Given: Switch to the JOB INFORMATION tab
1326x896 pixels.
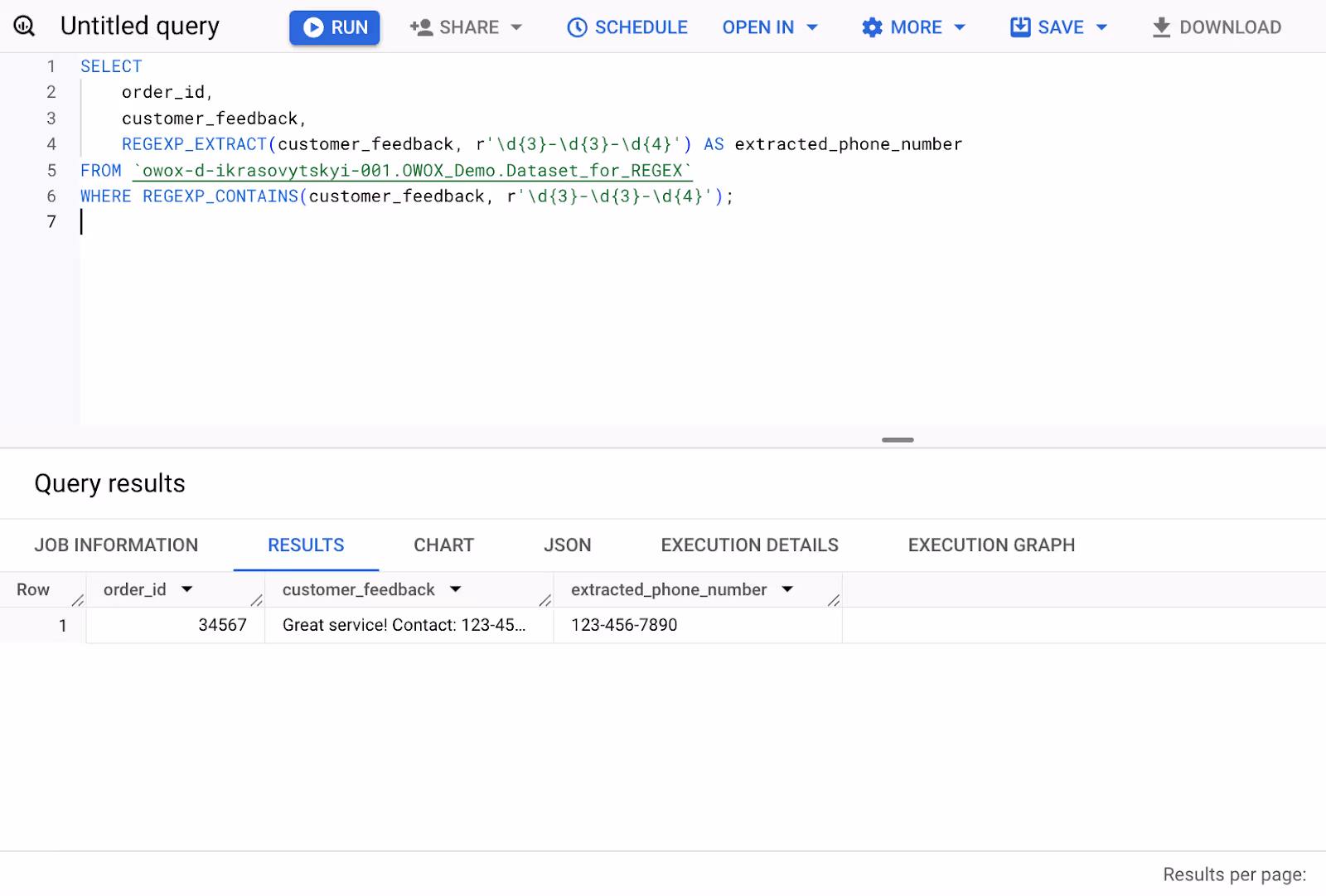Looking at the screenshot, I should 116,545.
